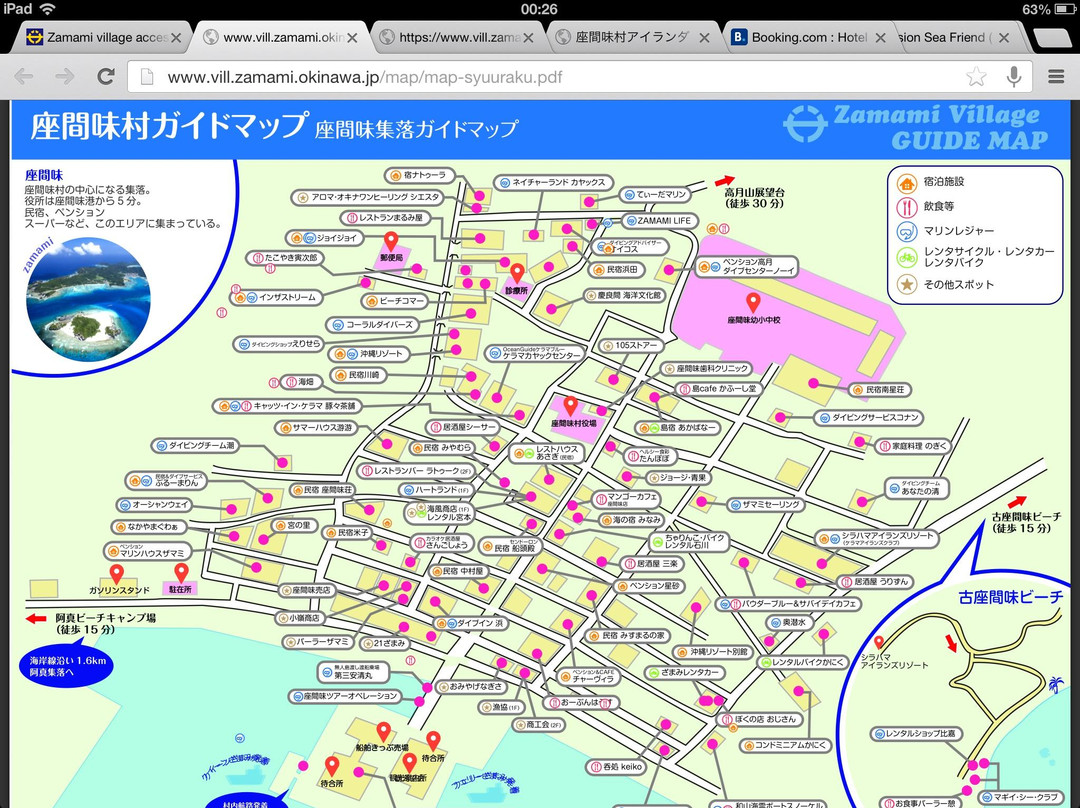Go back to the previous page
This screenshot has width=1080, height=808.
tap(24, 76)
